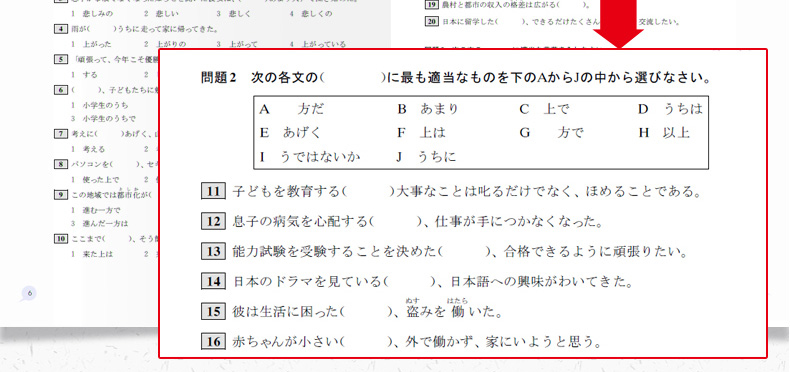Screen dimensions: 790x372
Task: Click the question number box 8 on background page
Action: (x=60, y=164)
